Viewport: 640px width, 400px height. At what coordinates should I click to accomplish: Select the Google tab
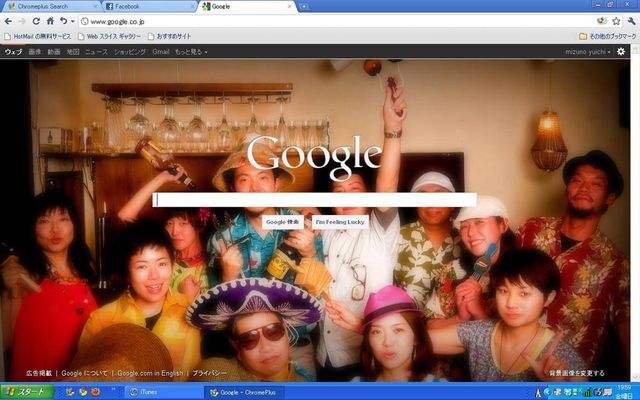pyautogui.click(x=247, y=7)
